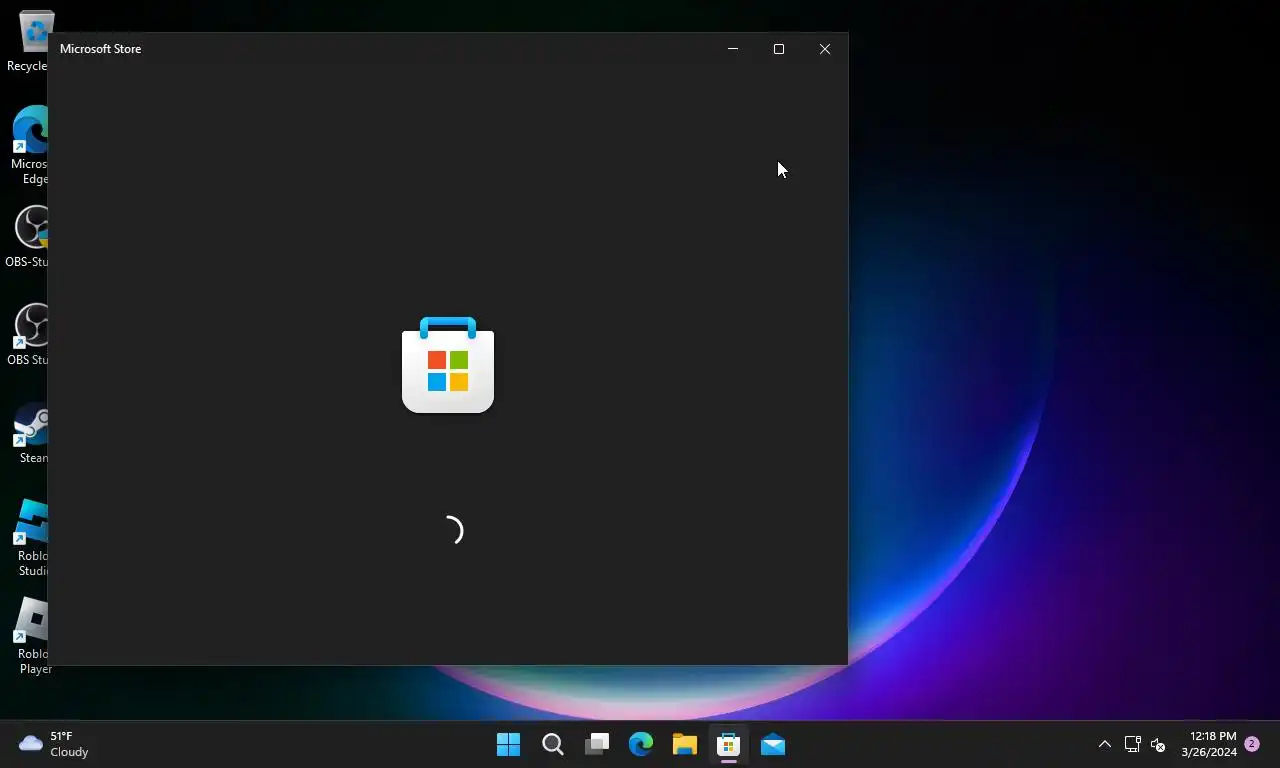The height and width of the screenshot is (768, 1280).
Task: Open File Explorer from the taskbar
Action: pos(684,744)
